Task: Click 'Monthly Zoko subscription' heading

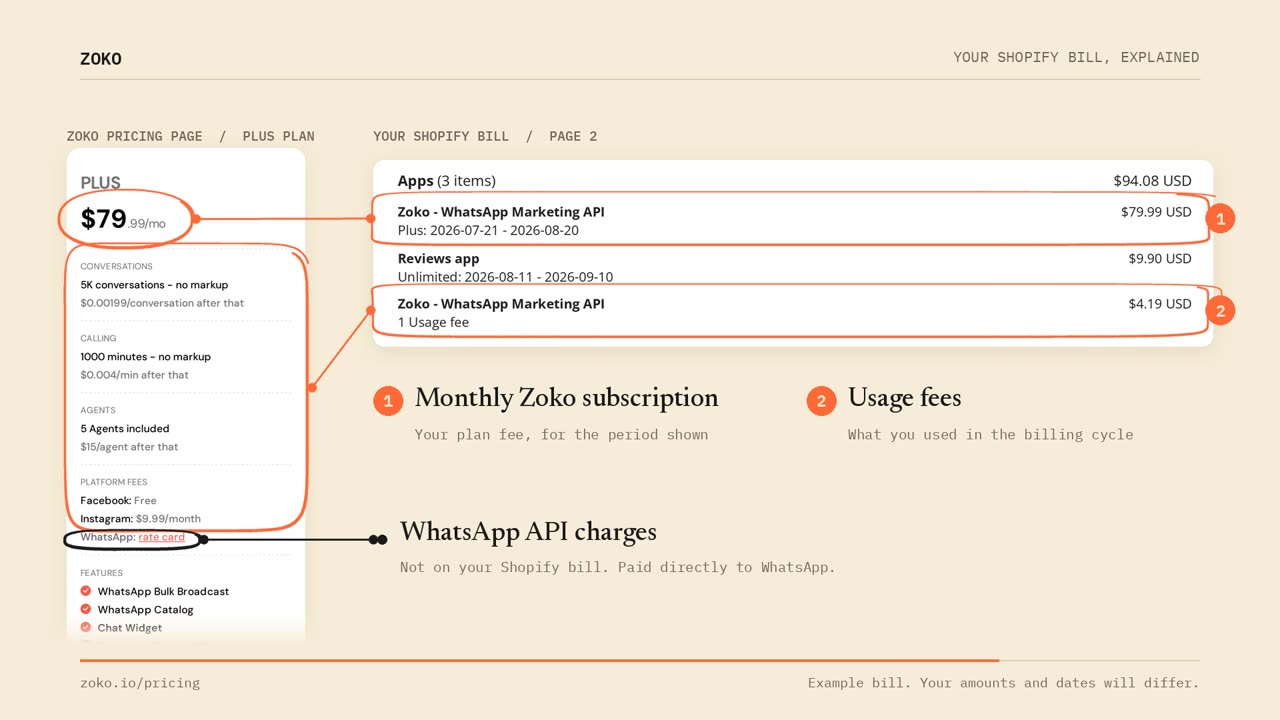Action: [566, 398]
